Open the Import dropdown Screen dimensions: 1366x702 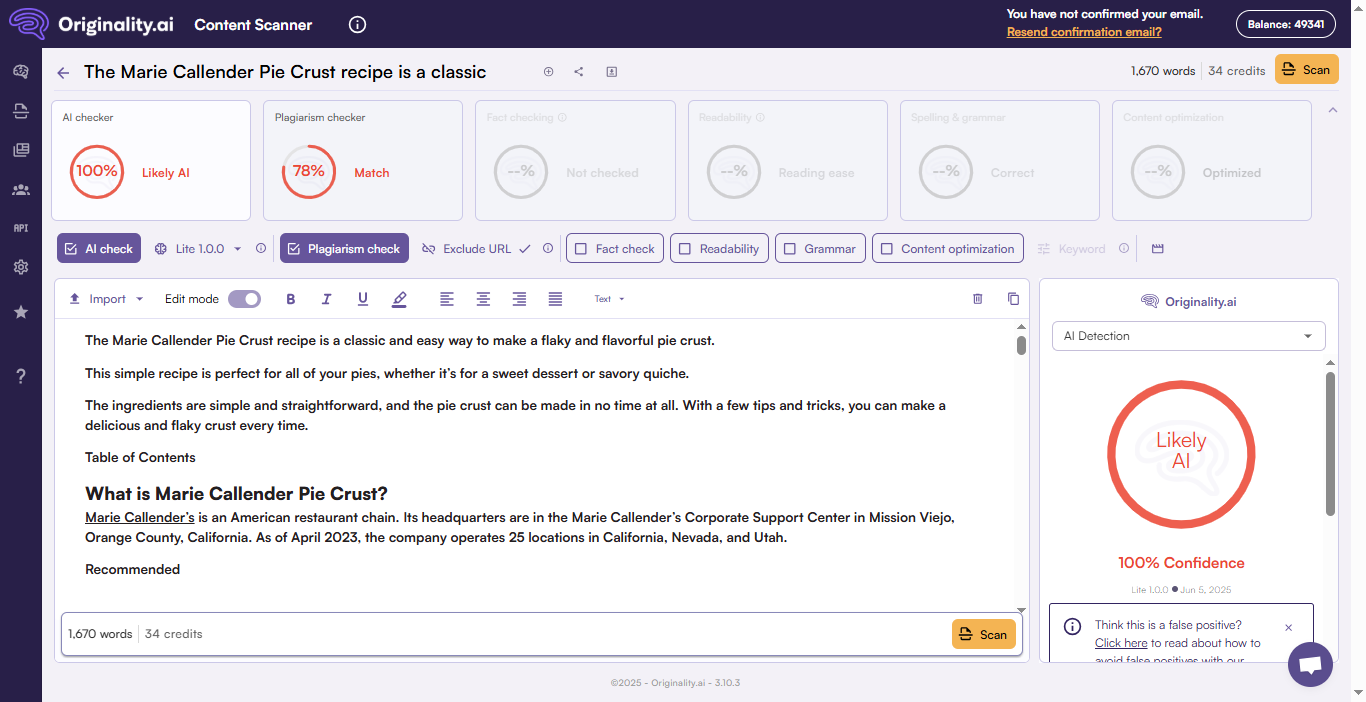pyautogui.click(x=107, y=299)
